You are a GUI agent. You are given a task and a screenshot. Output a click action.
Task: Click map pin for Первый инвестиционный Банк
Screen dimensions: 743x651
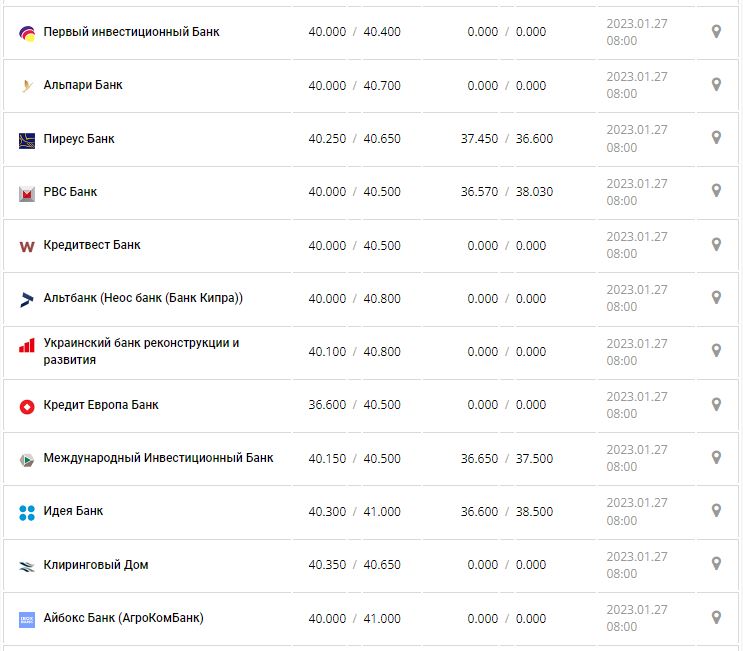click(716, 32)
